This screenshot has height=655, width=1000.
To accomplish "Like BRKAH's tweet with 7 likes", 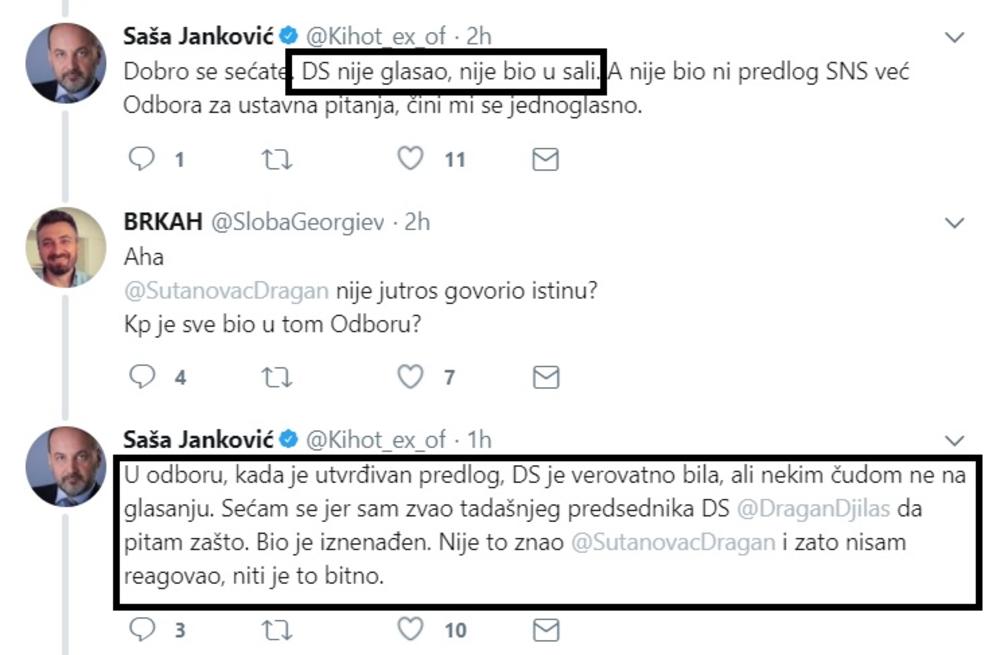I will click(x=411, y=376).
